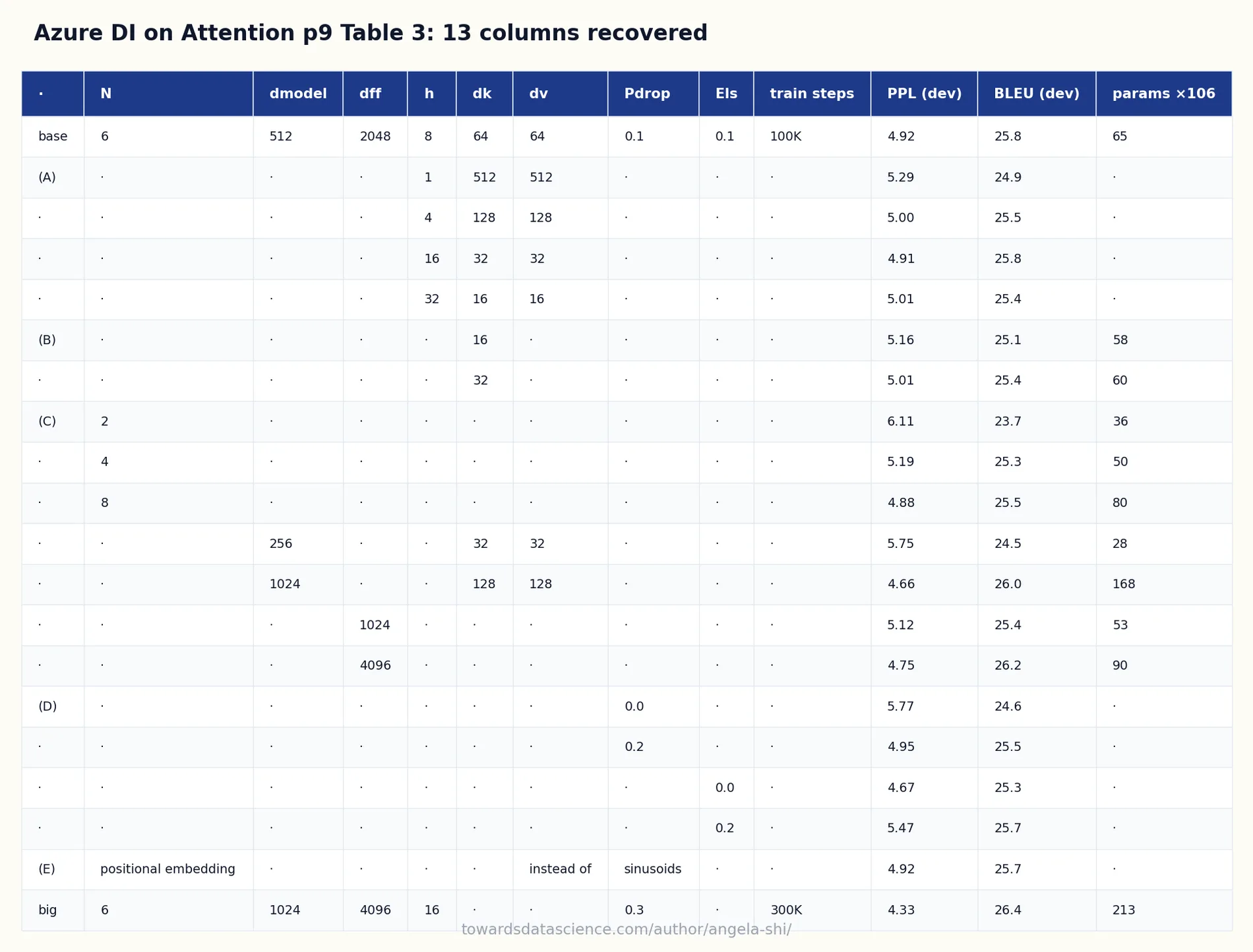Click the '2048' dff cell in base row

click(375, 136)
